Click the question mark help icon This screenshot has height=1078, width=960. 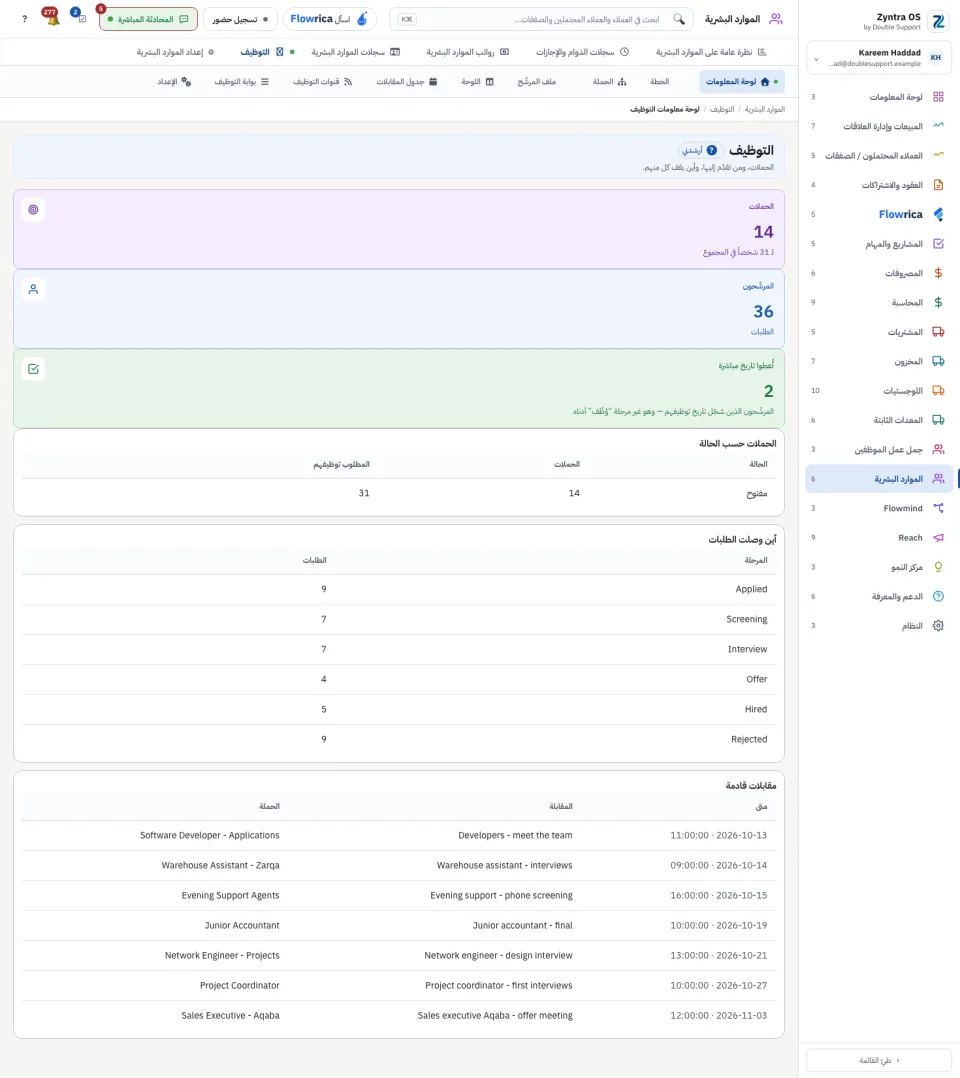(x=25, y=19)
